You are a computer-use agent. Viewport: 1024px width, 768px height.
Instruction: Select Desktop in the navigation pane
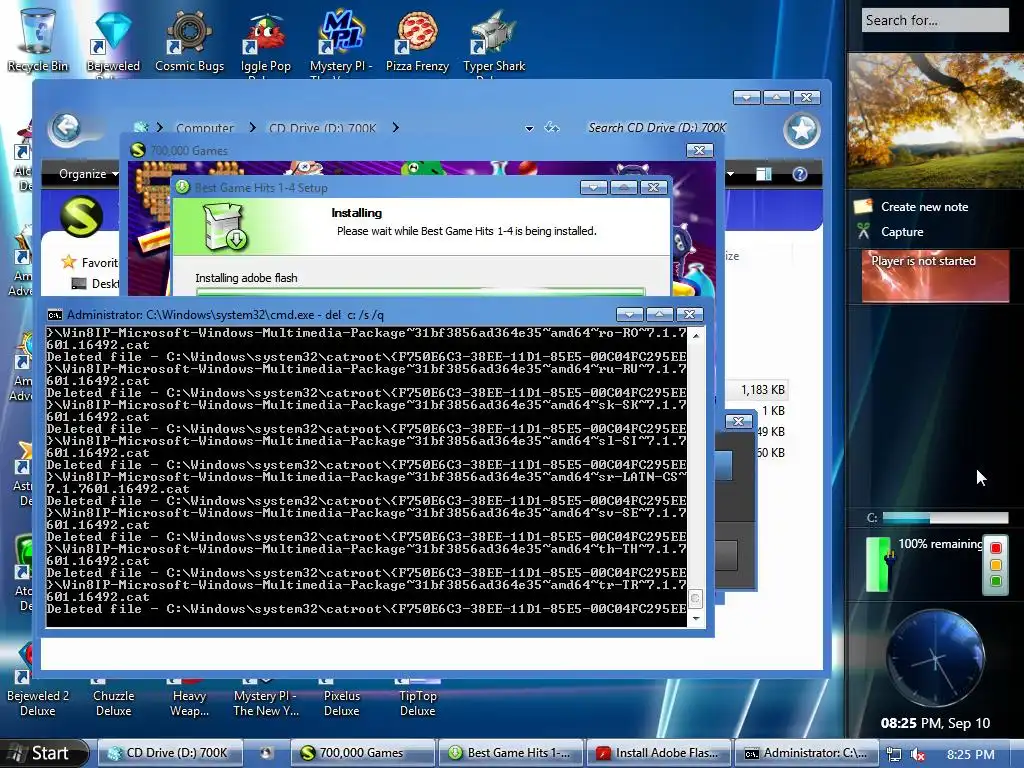click(x=95, y=283)
